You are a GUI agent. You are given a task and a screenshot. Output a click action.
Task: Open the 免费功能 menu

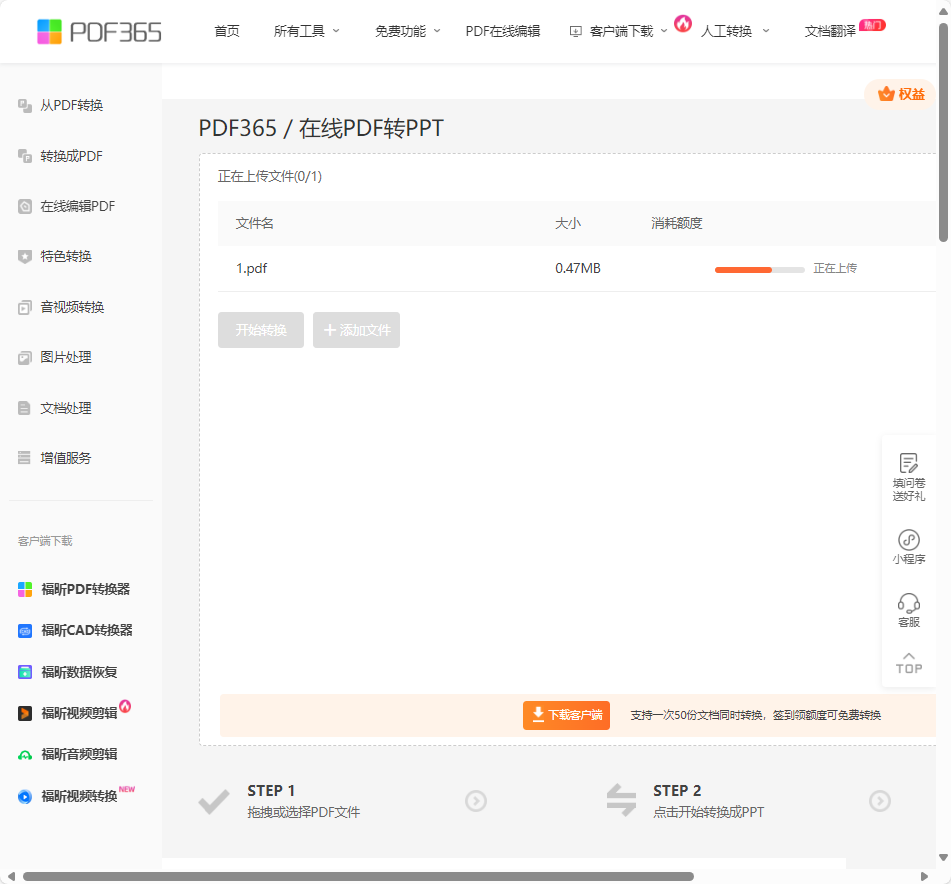pyautogui.click(x=400, y=31)
